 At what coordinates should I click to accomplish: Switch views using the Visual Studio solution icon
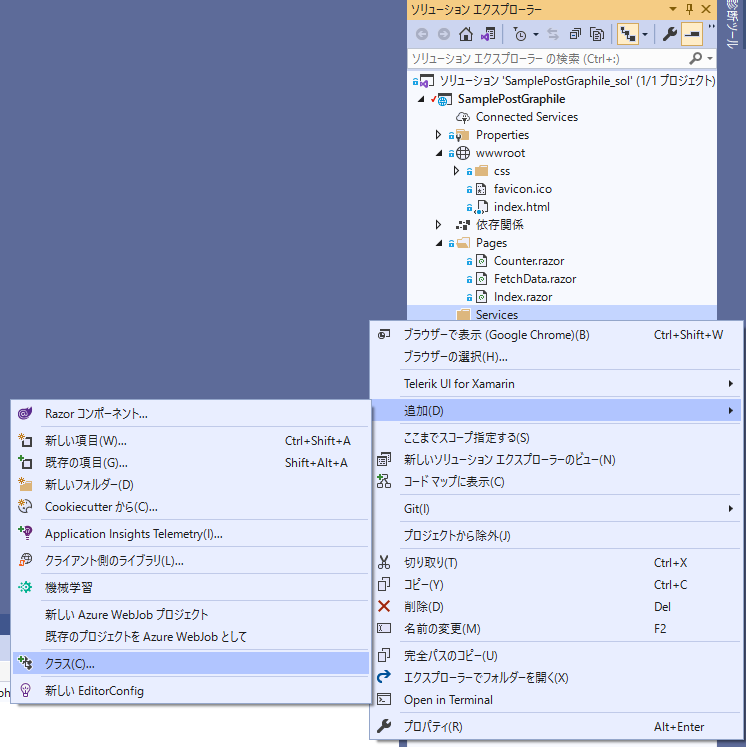[x=488, y=34]
